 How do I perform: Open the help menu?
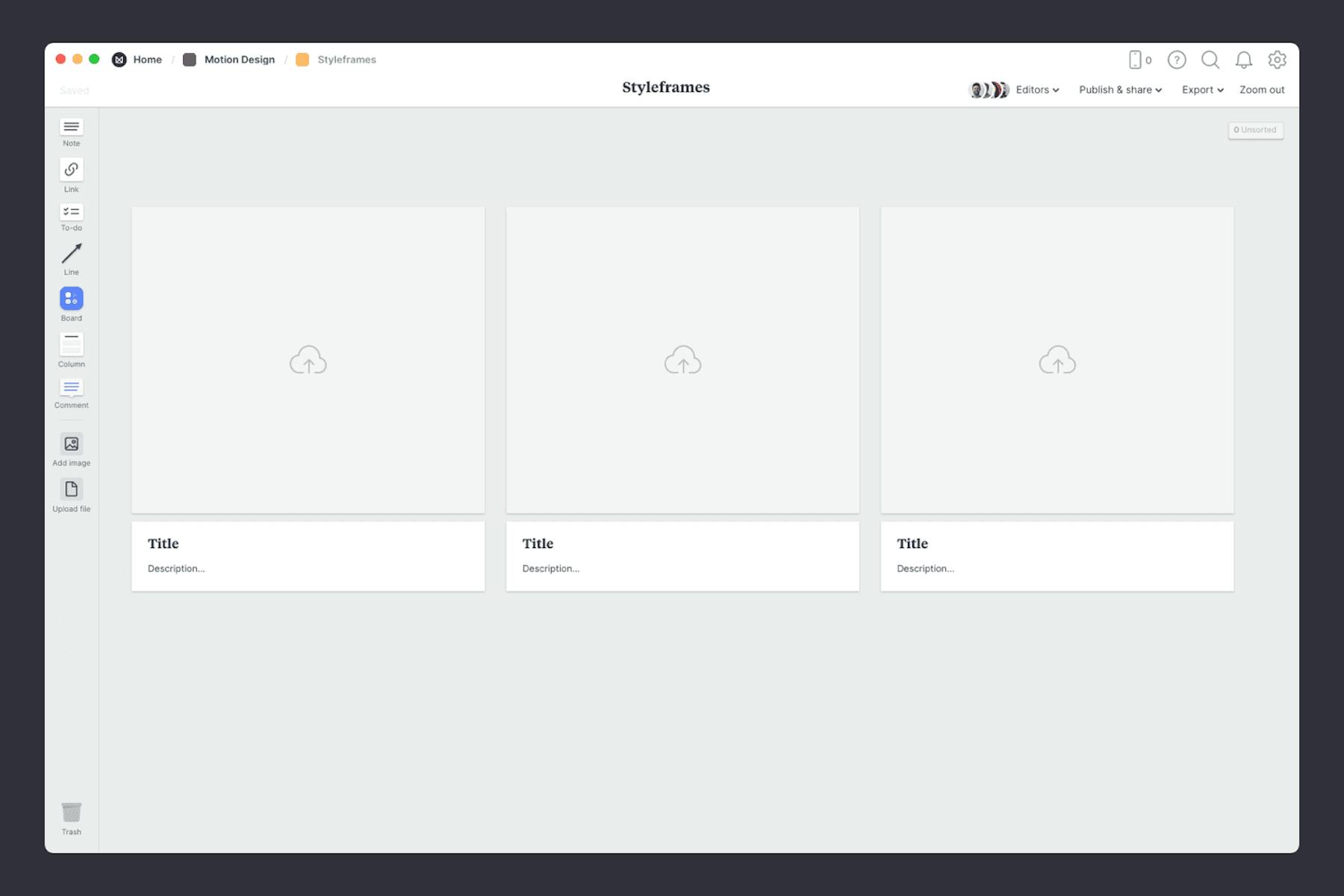click(1177, 60)
